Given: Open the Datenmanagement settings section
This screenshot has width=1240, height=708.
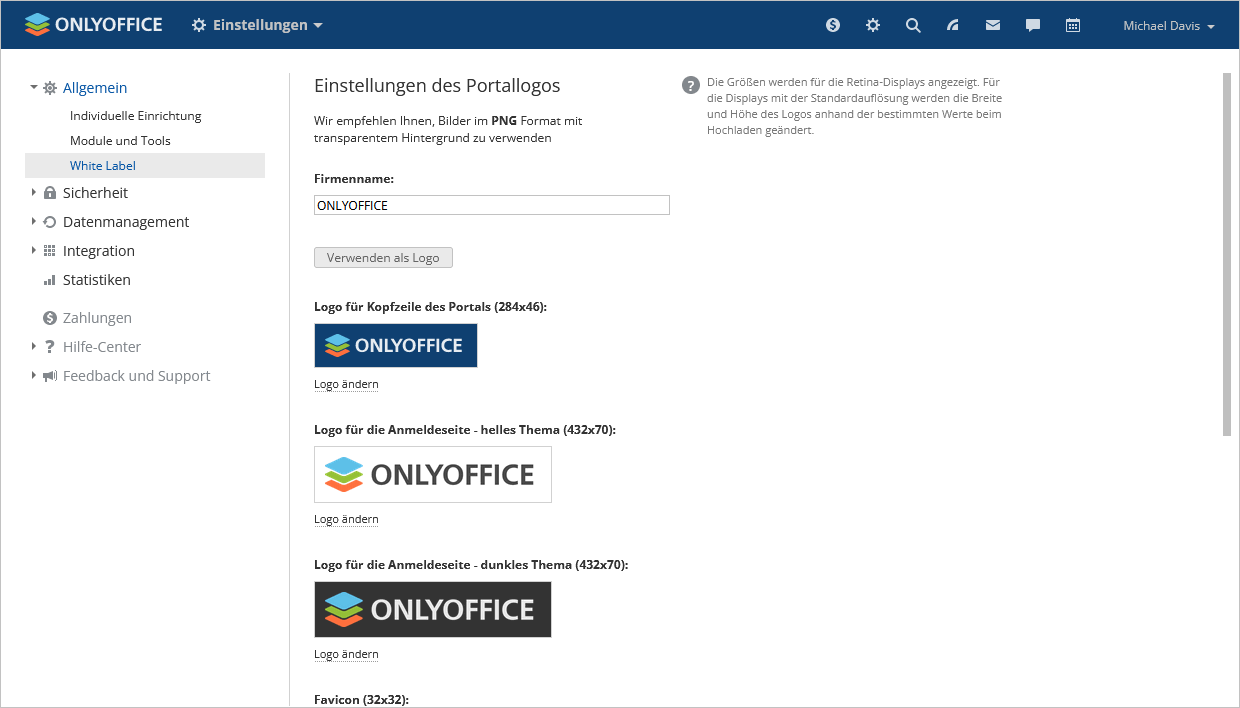Looking at the screenshot, I should click(x=126, y=222).
